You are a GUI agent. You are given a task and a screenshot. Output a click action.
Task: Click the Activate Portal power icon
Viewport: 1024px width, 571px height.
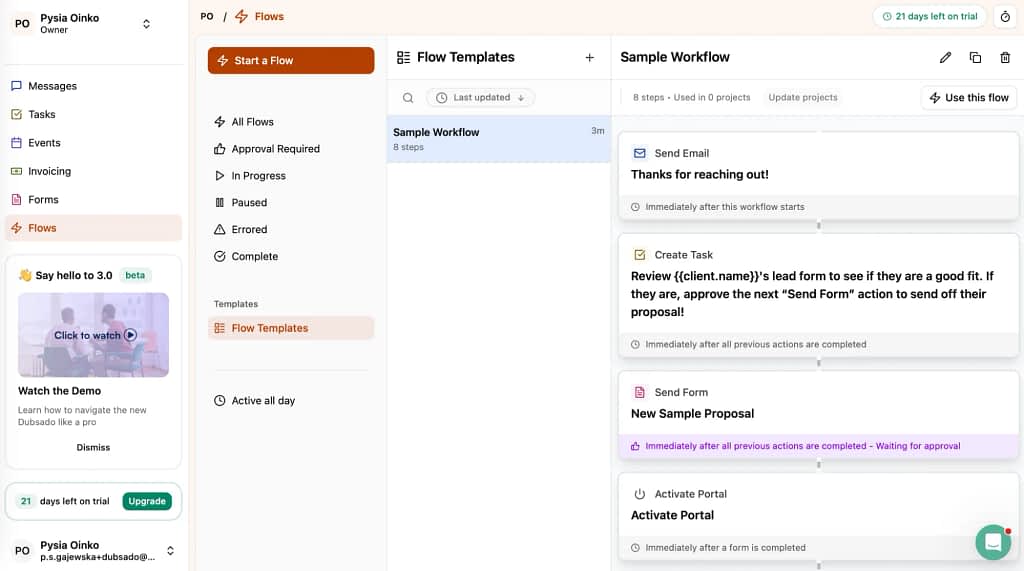coord(639,494)
